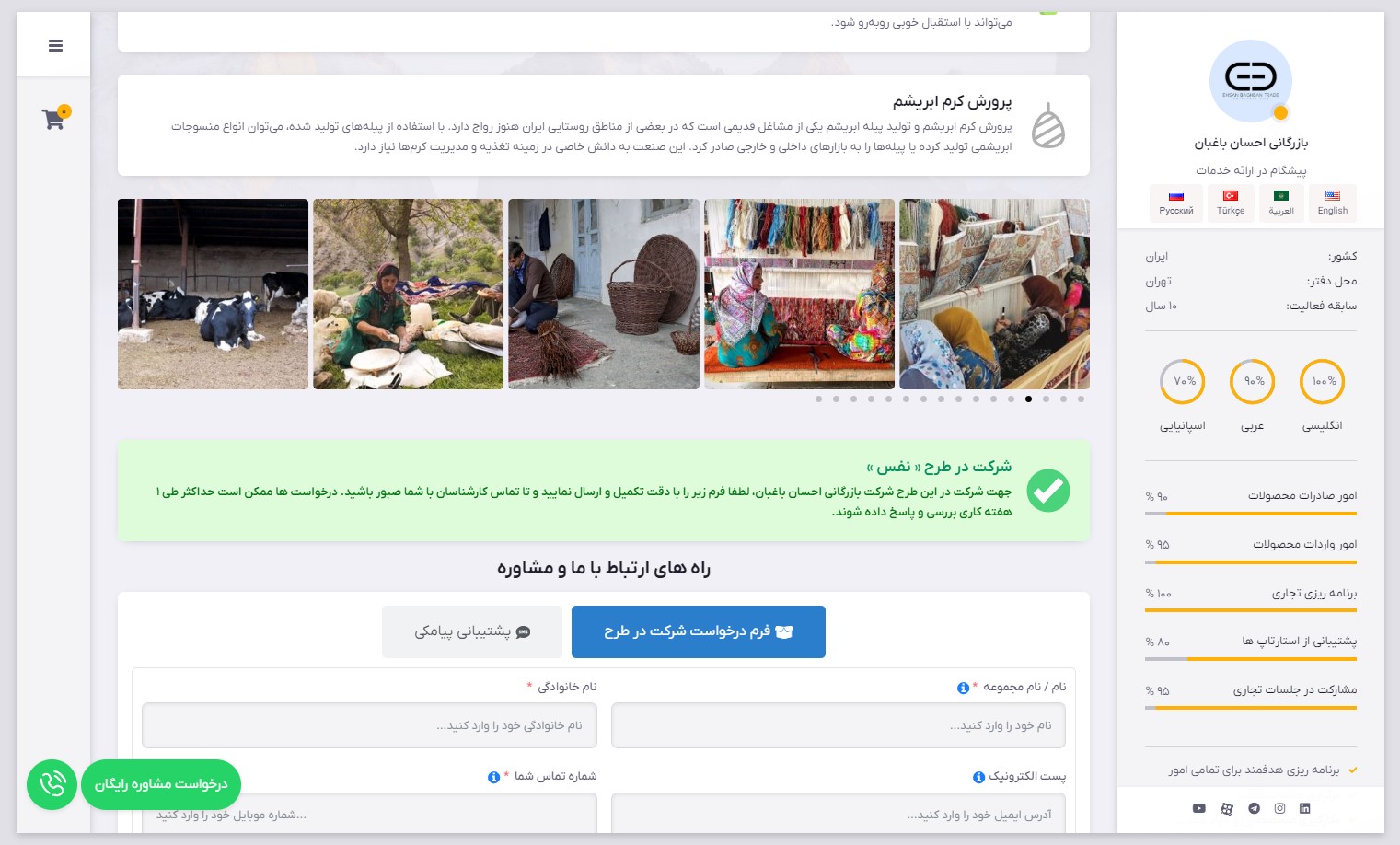Open the hamburger menu
This screenshot has width=1400, height=845.
pos(55,45)
